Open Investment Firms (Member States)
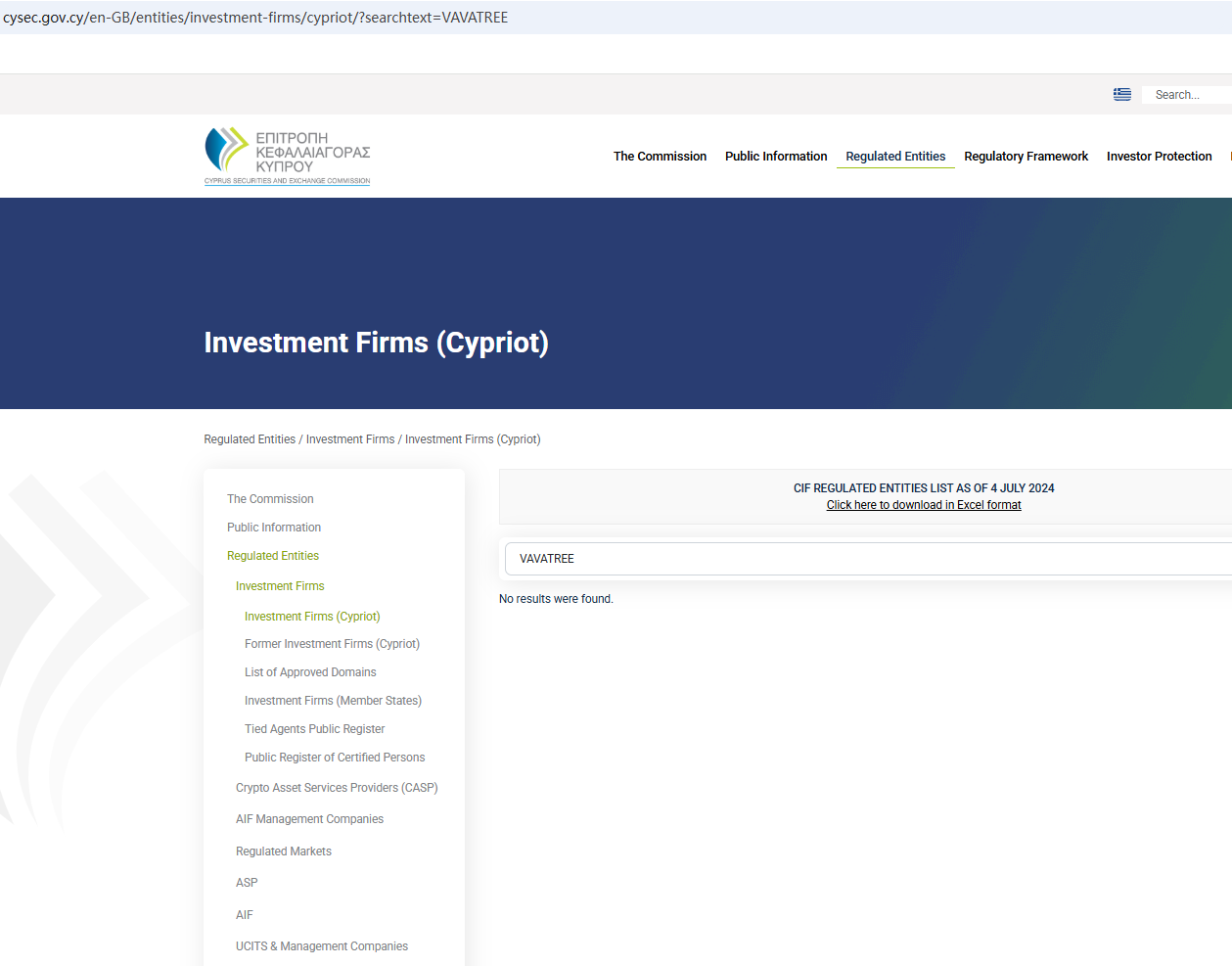Image resolution: width=1232 pixels, height=966 pixels. point(333,701)
